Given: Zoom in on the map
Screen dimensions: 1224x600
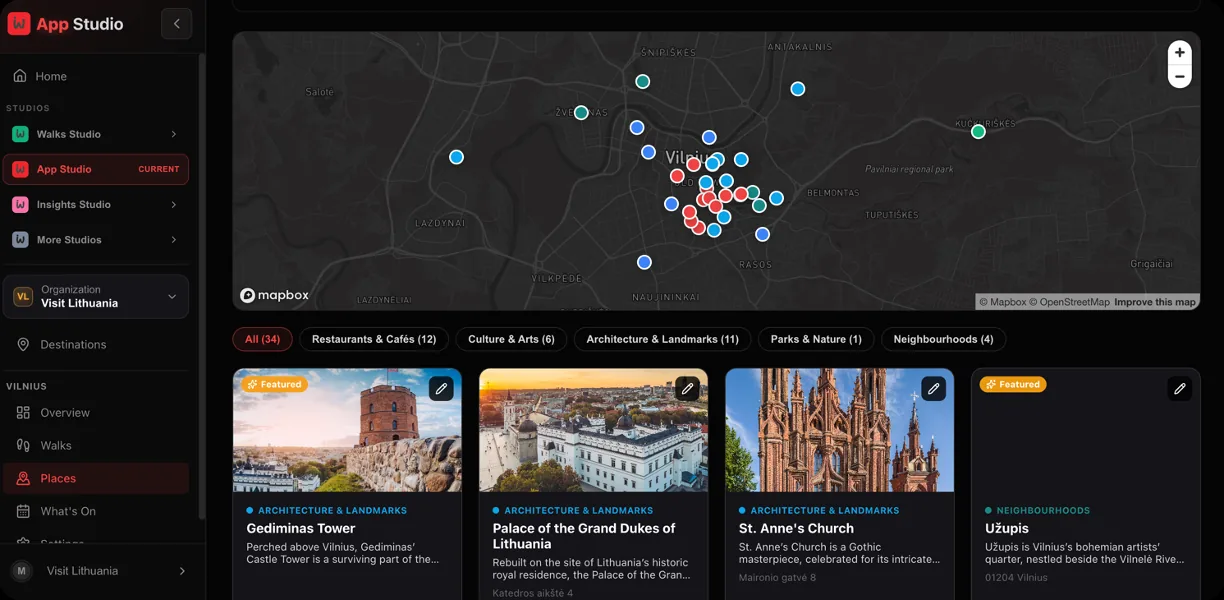Looking at the screenshot, I should (1180, 52).
